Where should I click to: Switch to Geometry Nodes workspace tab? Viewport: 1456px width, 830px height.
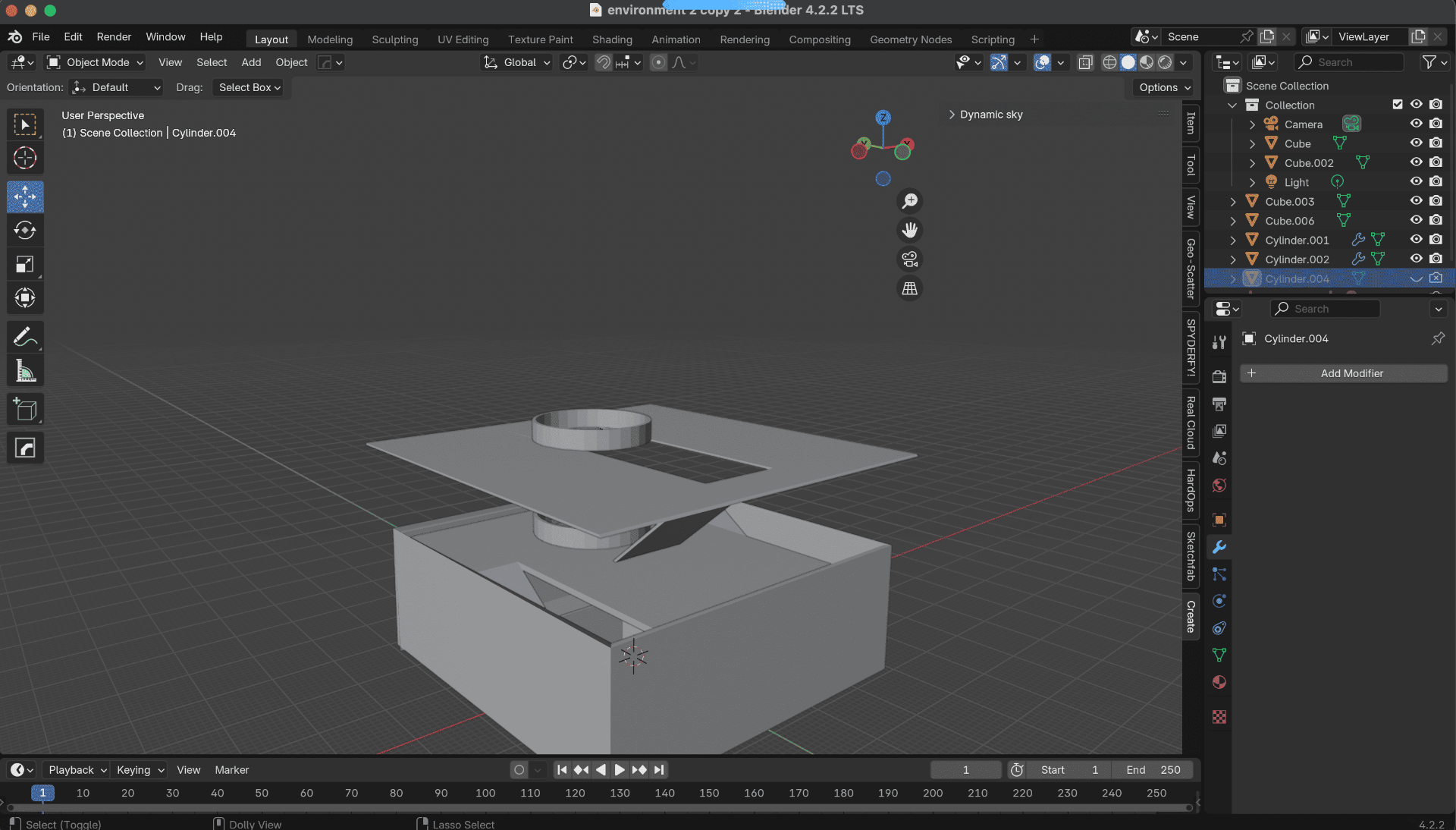[x=911, y=39]
